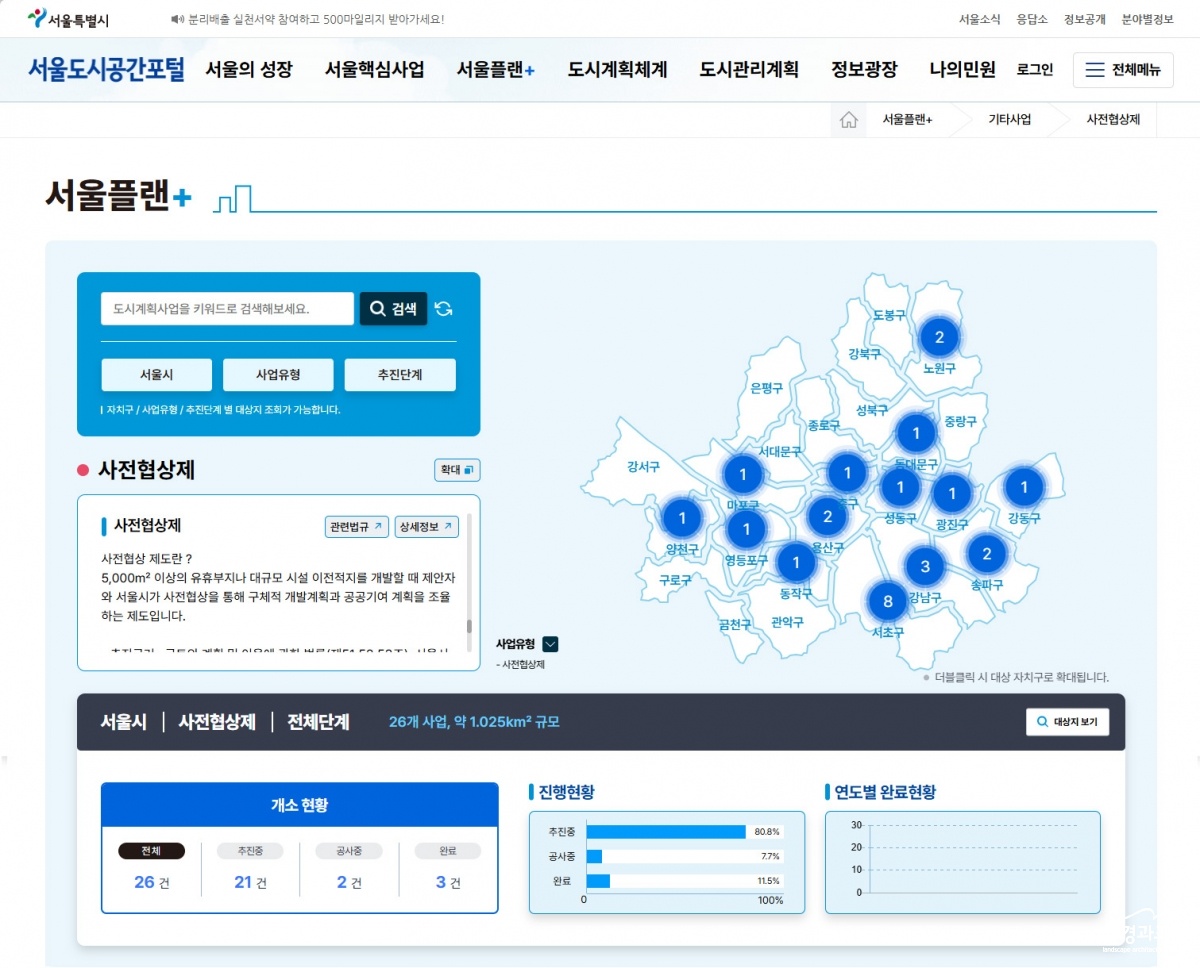1200x968 pixels.
Task: Click the 완료 11.5% progress bar
Action: point(598,881)
